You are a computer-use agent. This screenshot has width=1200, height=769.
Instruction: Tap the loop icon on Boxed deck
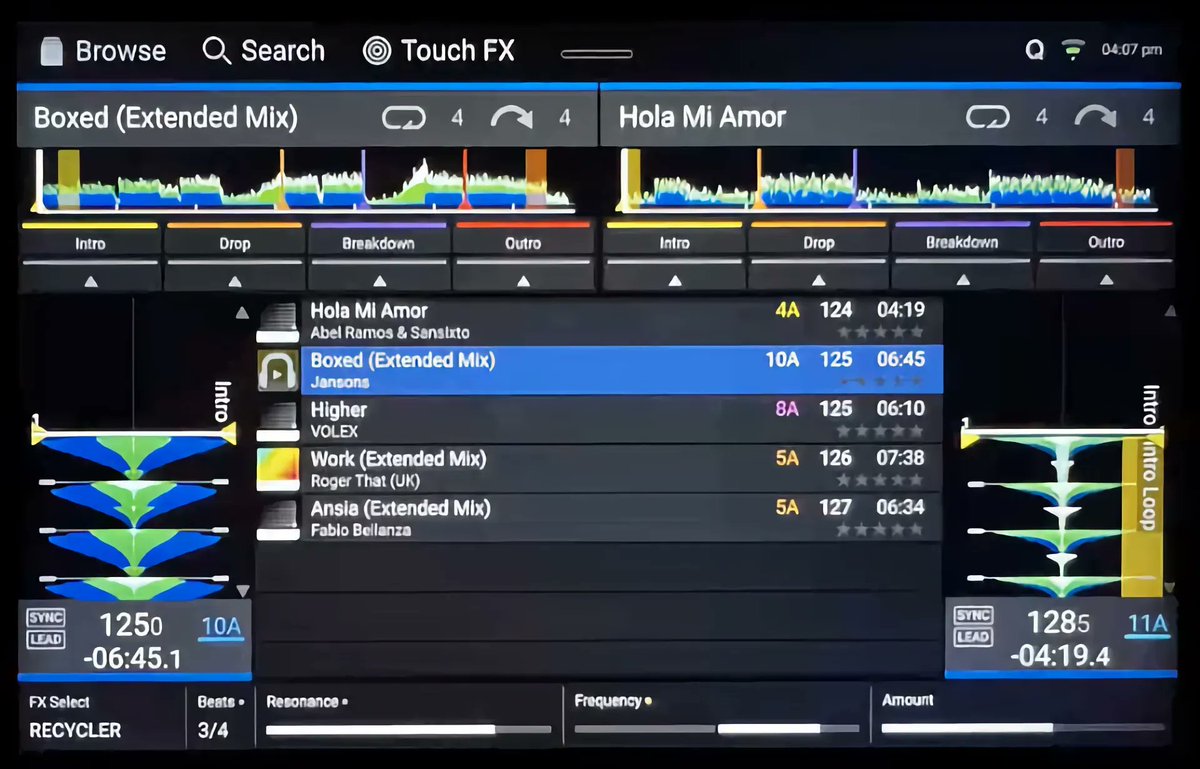pyautogui.click(x=403, y=118)
